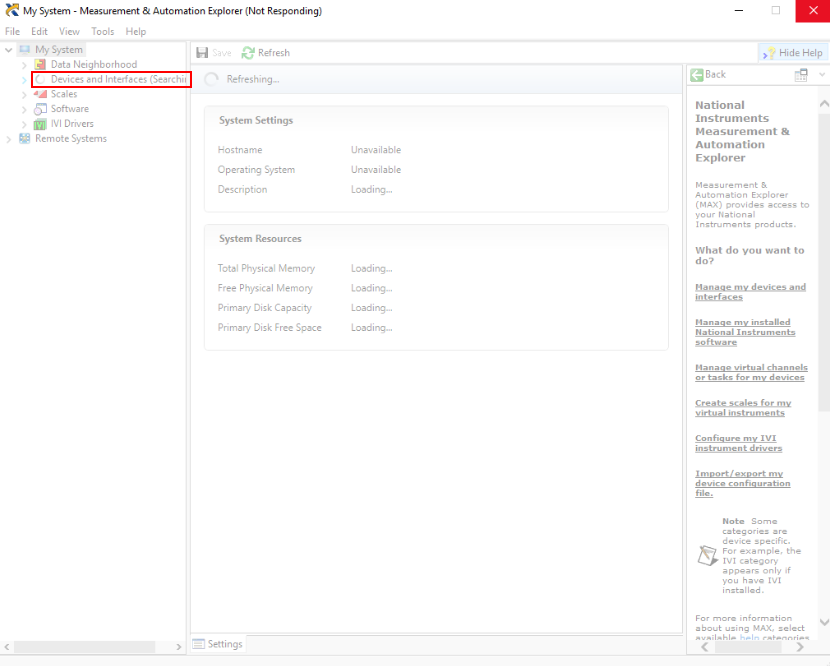This screenshot has height=666, width=830.
Task: Click the Save floppy disk icon
Action: (202, 52)
